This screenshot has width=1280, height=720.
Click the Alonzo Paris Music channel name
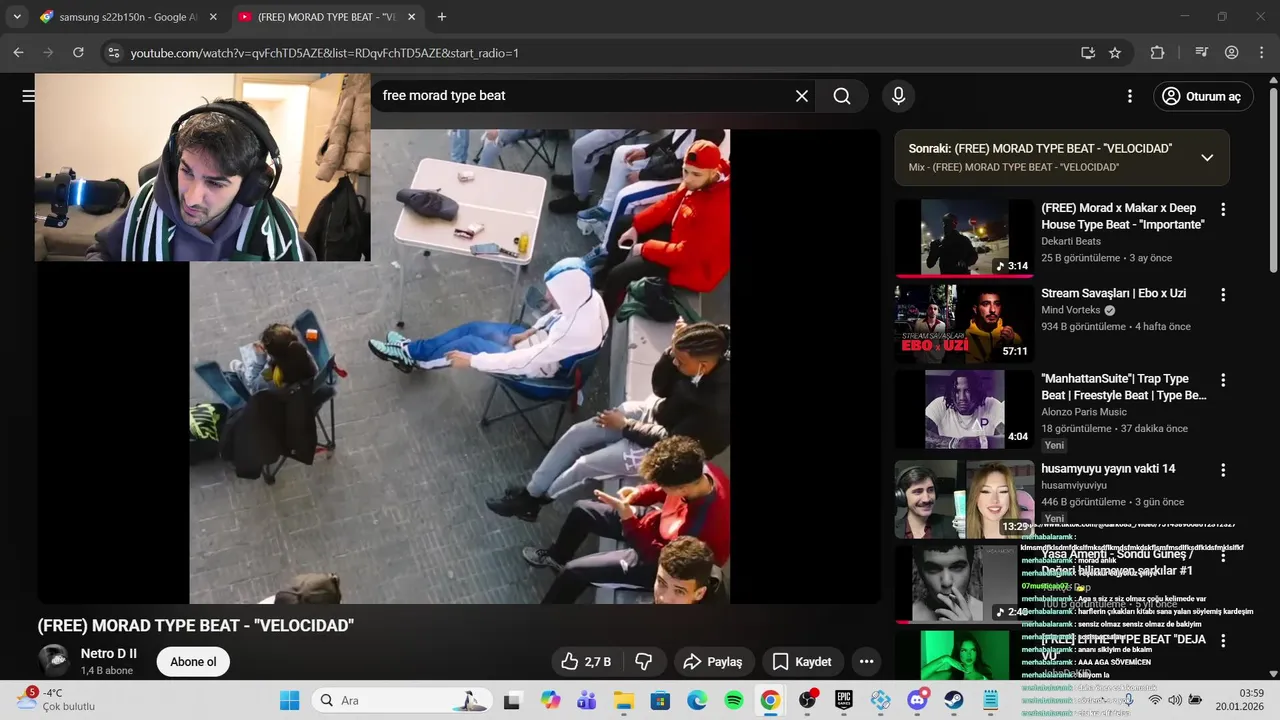1084,412
